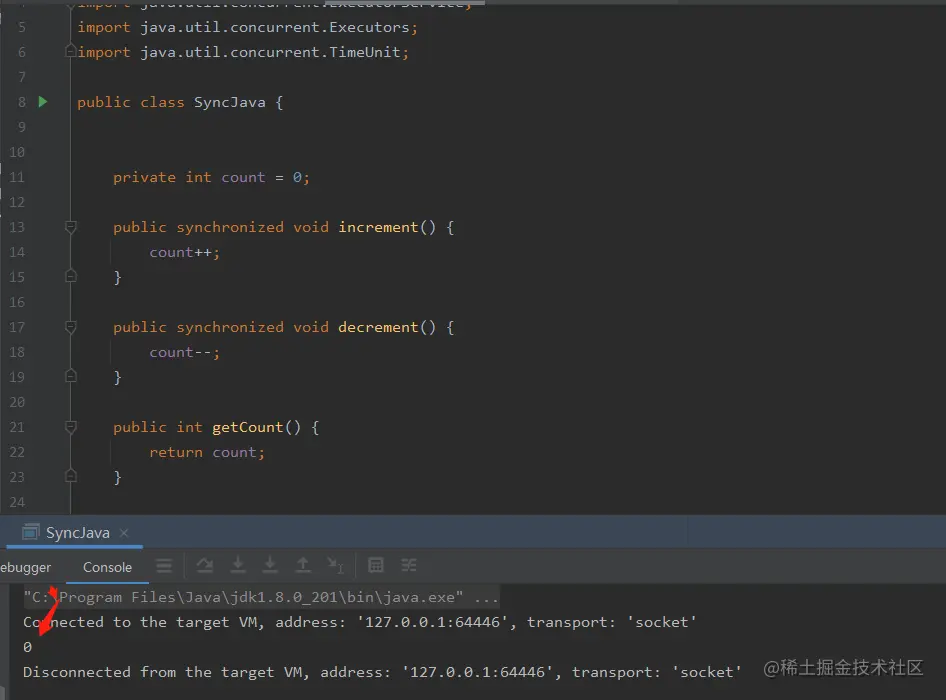Image resolution: width=946 pixels, height=700 pixels.
Task: Click the Step Out debugger icon
Action: pyautogui.click(x=303, y=565)
